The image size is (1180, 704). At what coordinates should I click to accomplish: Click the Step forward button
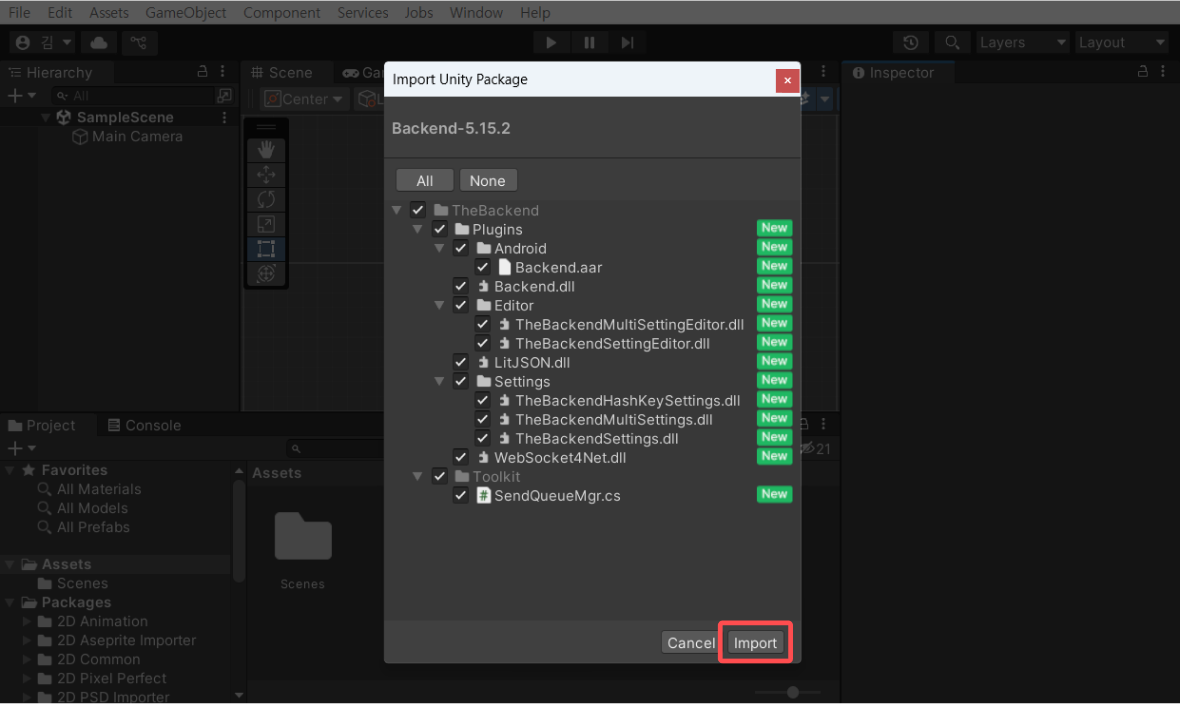coord(628,43)
